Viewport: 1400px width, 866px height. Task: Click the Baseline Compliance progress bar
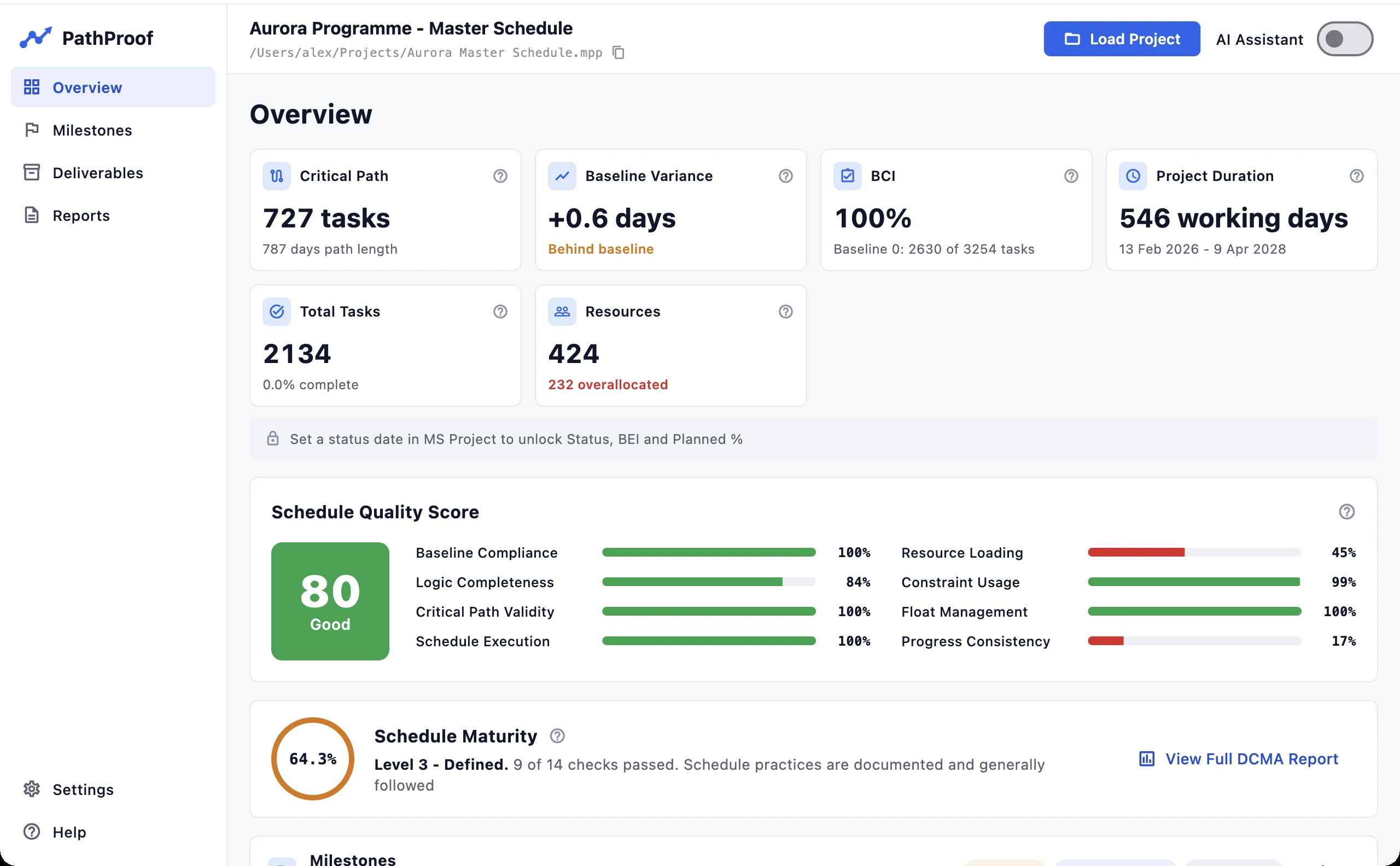pos(709,552)
